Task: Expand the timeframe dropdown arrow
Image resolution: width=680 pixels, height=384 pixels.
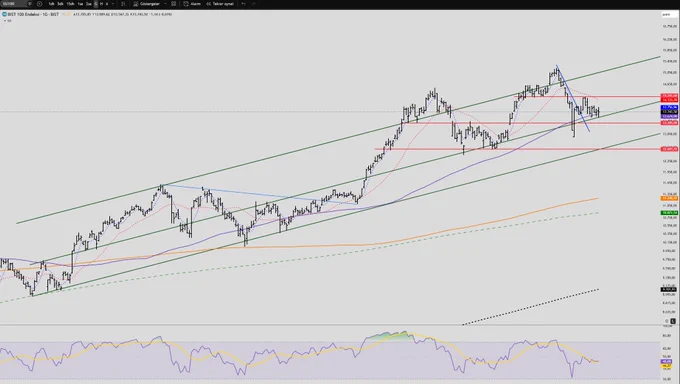Action: pos(113,4)
